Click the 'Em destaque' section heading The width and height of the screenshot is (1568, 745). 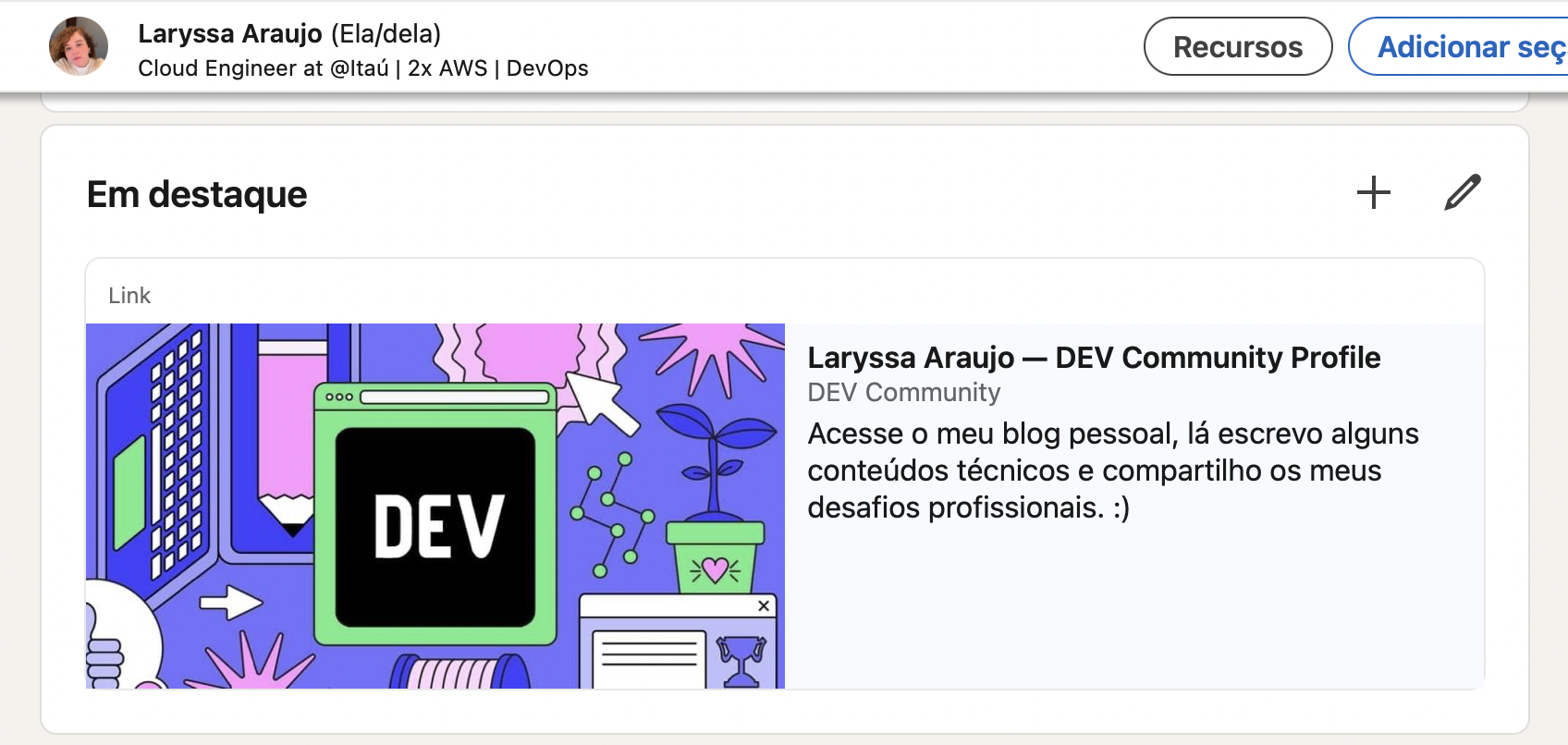197,195
